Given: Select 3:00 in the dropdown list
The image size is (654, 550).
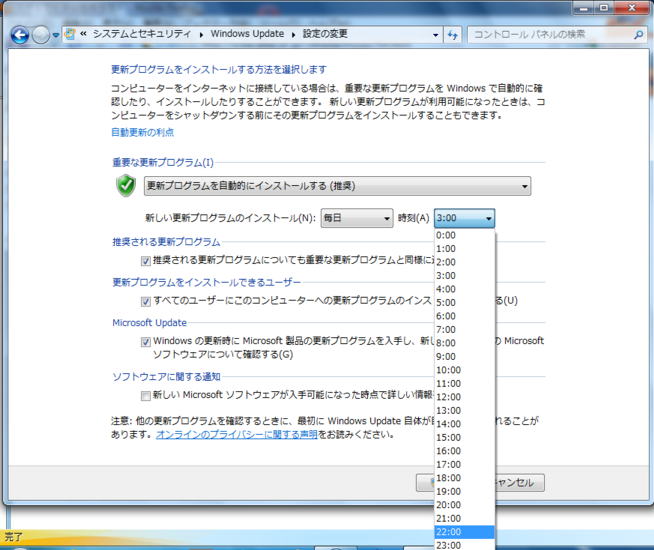Looking at the screenshot, I should (x=464, y=276).
